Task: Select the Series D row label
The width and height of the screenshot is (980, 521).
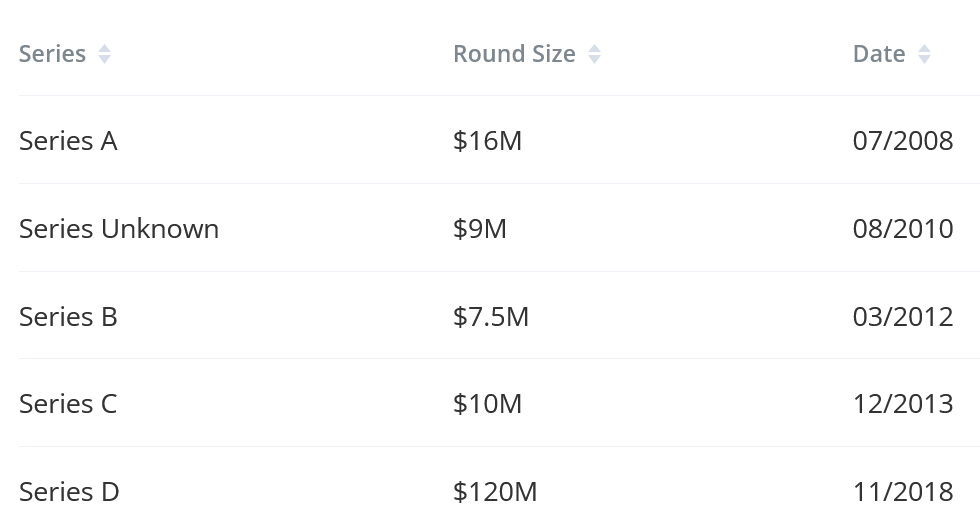Action: (x=69, y=492)
